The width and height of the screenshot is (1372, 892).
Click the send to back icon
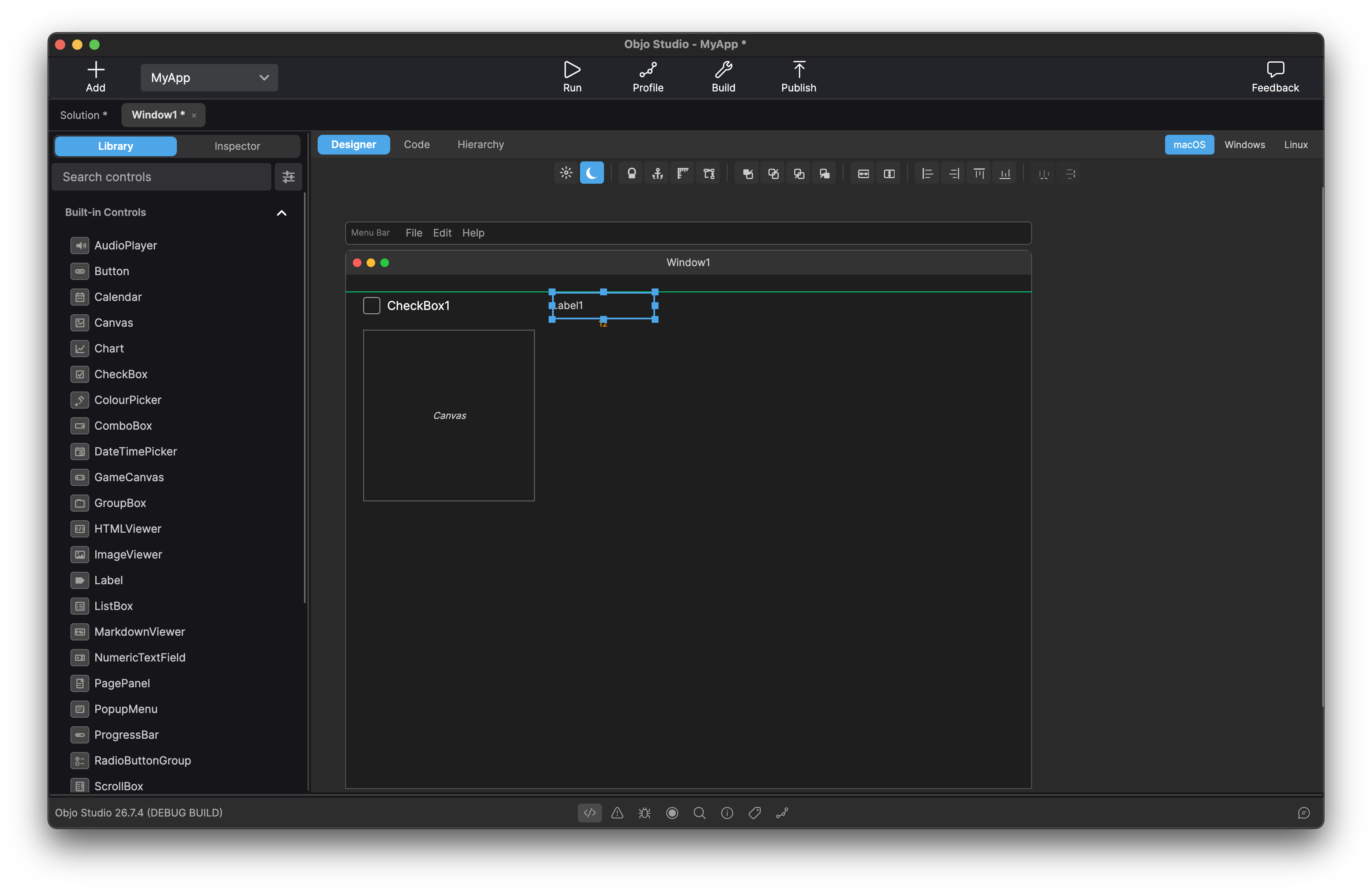pyautogui.click(x=825, y=173)
